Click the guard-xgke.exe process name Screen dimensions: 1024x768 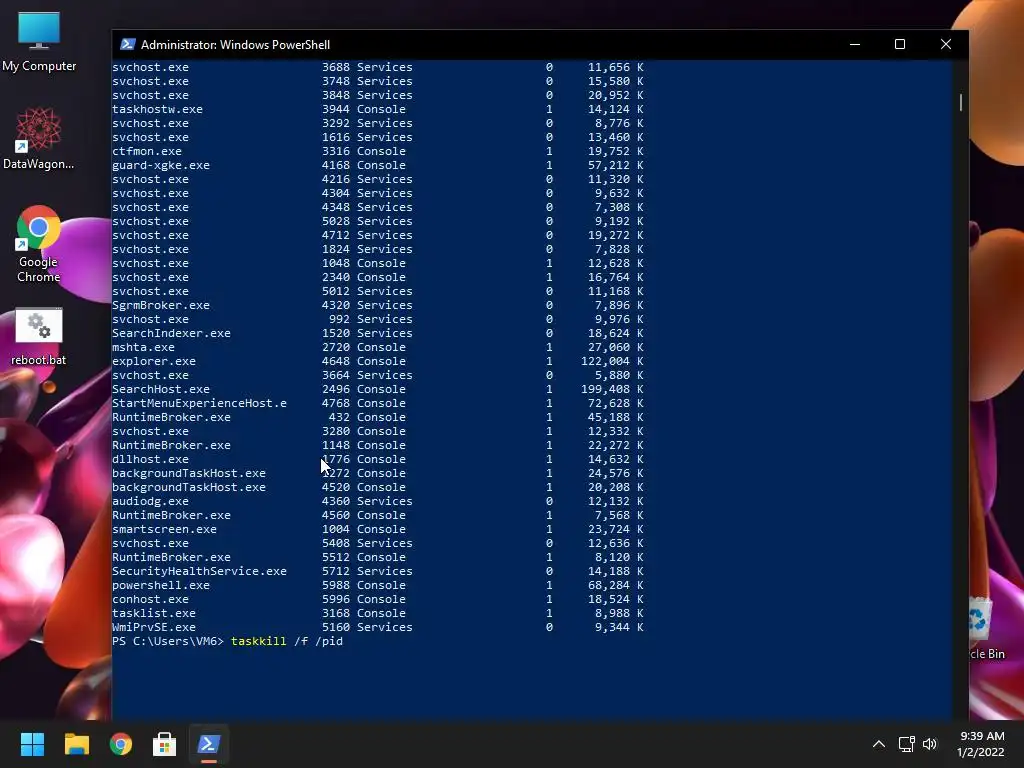(x=161, y=165)
